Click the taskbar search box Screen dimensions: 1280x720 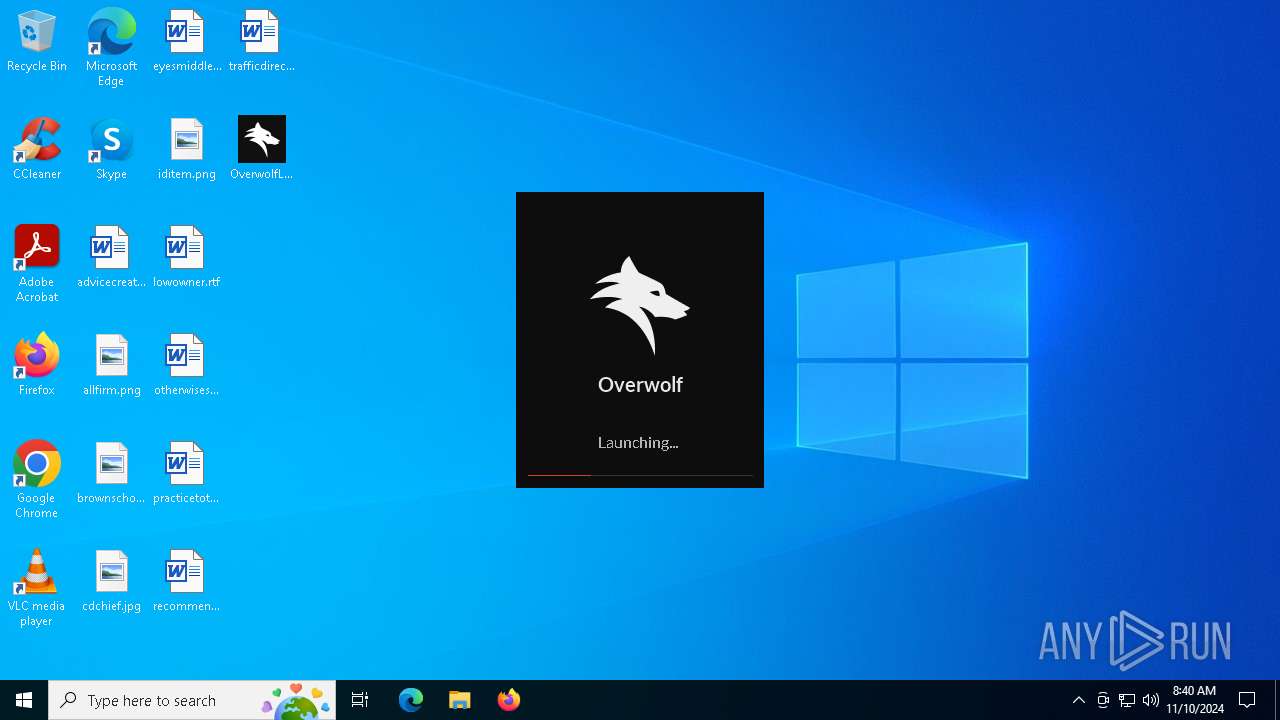[x=192, y=700]
